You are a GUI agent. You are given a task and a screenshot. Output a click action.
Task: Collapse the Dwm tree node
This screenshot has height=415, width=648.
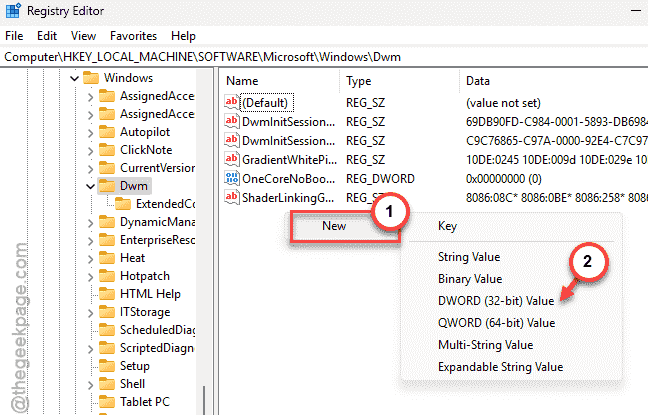click(x=91, y=186)
